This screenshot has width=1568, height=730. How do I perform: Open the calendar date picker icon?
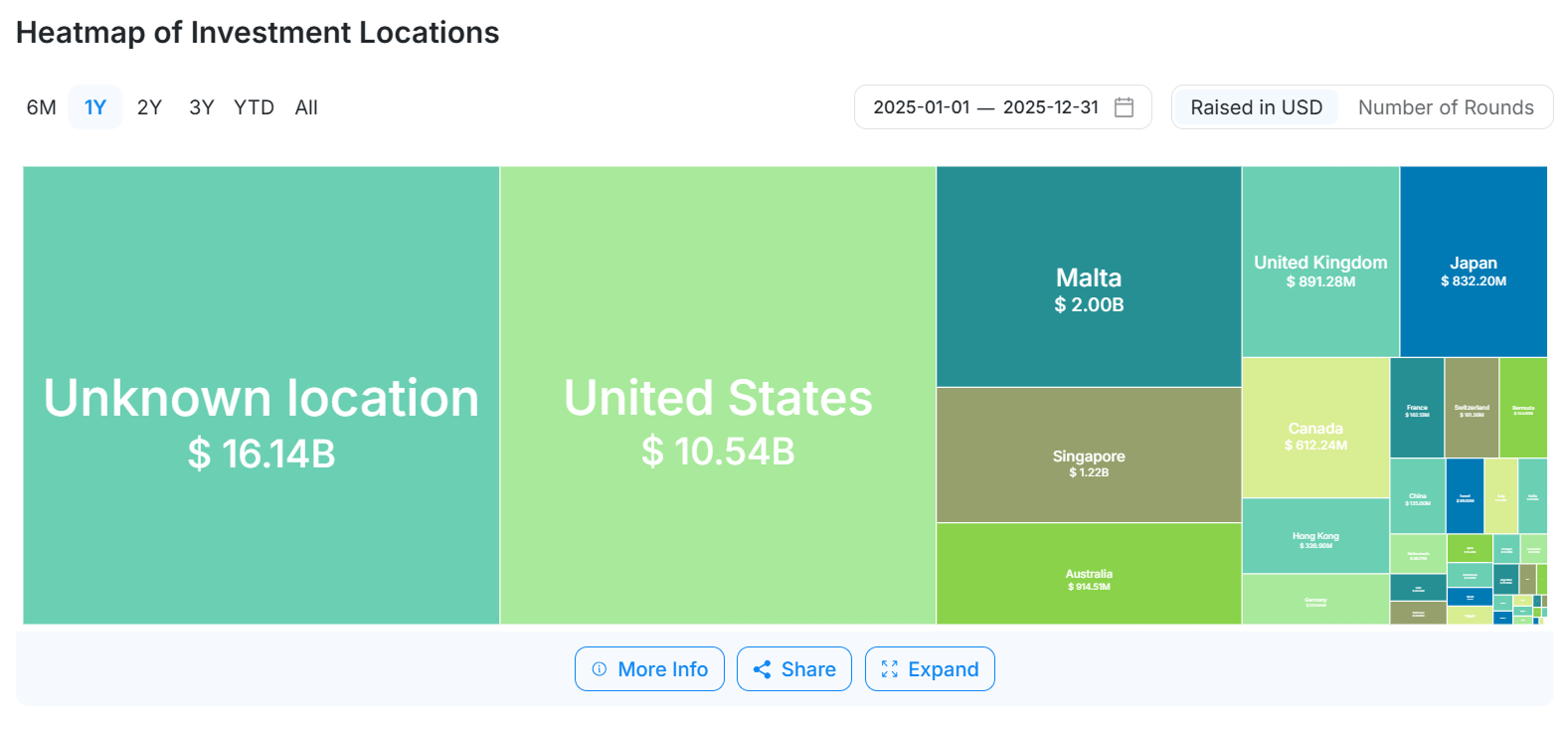pos(1124,107)
